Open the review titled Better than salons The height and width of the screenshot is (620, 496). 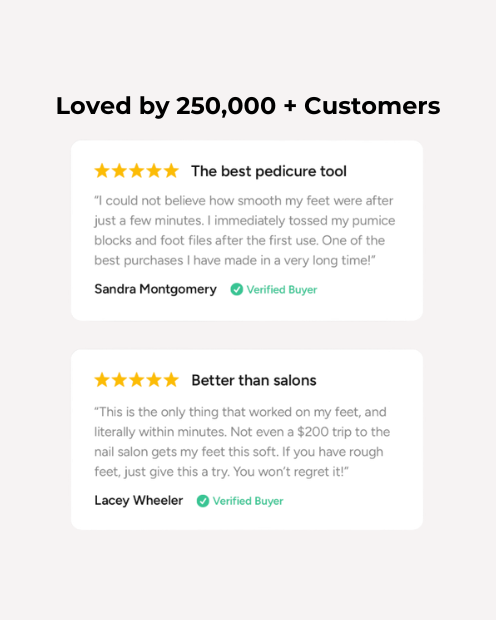point(254,380)
